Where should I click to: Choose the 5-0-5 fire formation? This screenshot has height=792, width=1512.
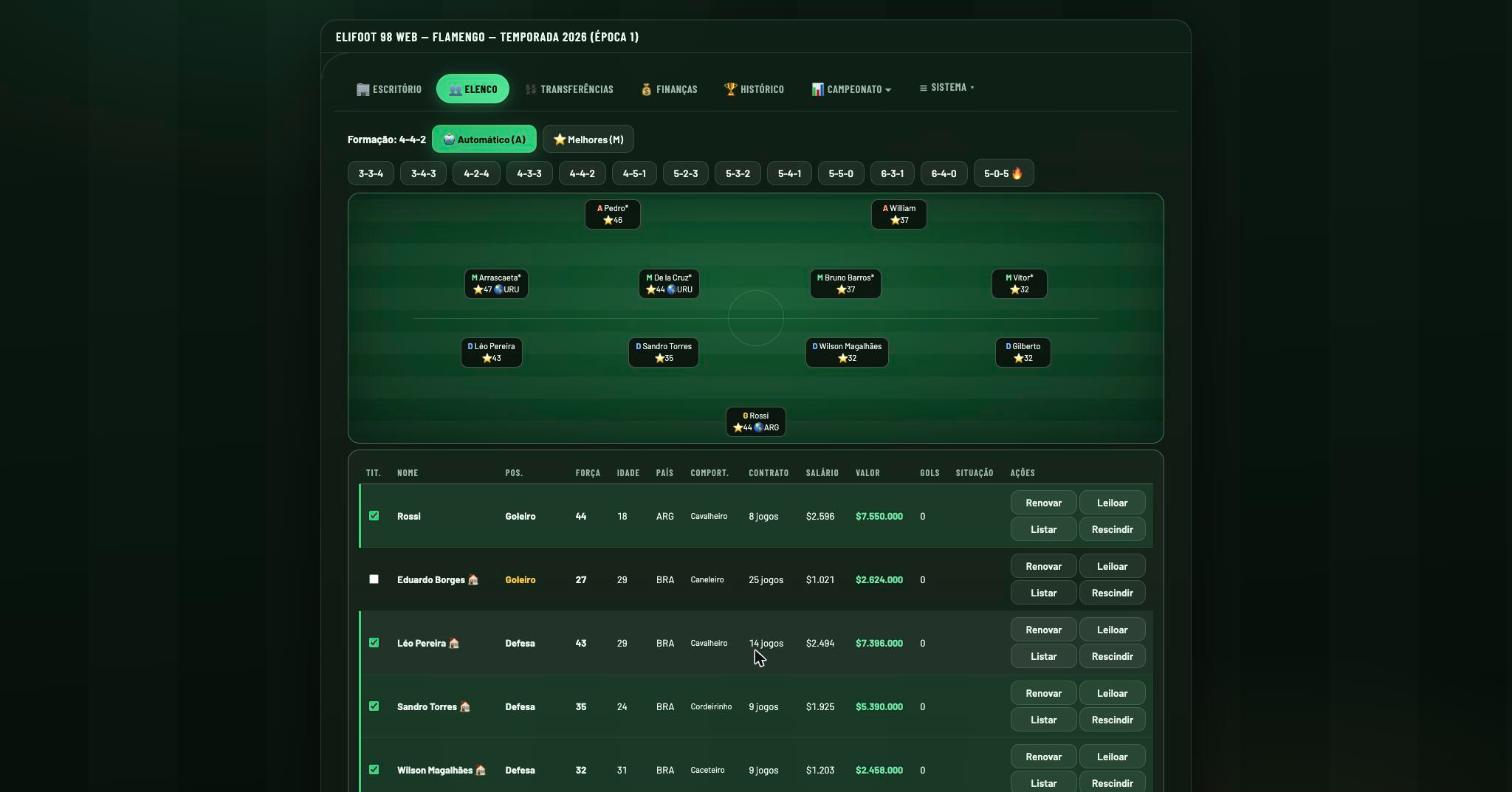pos(1003,173)
